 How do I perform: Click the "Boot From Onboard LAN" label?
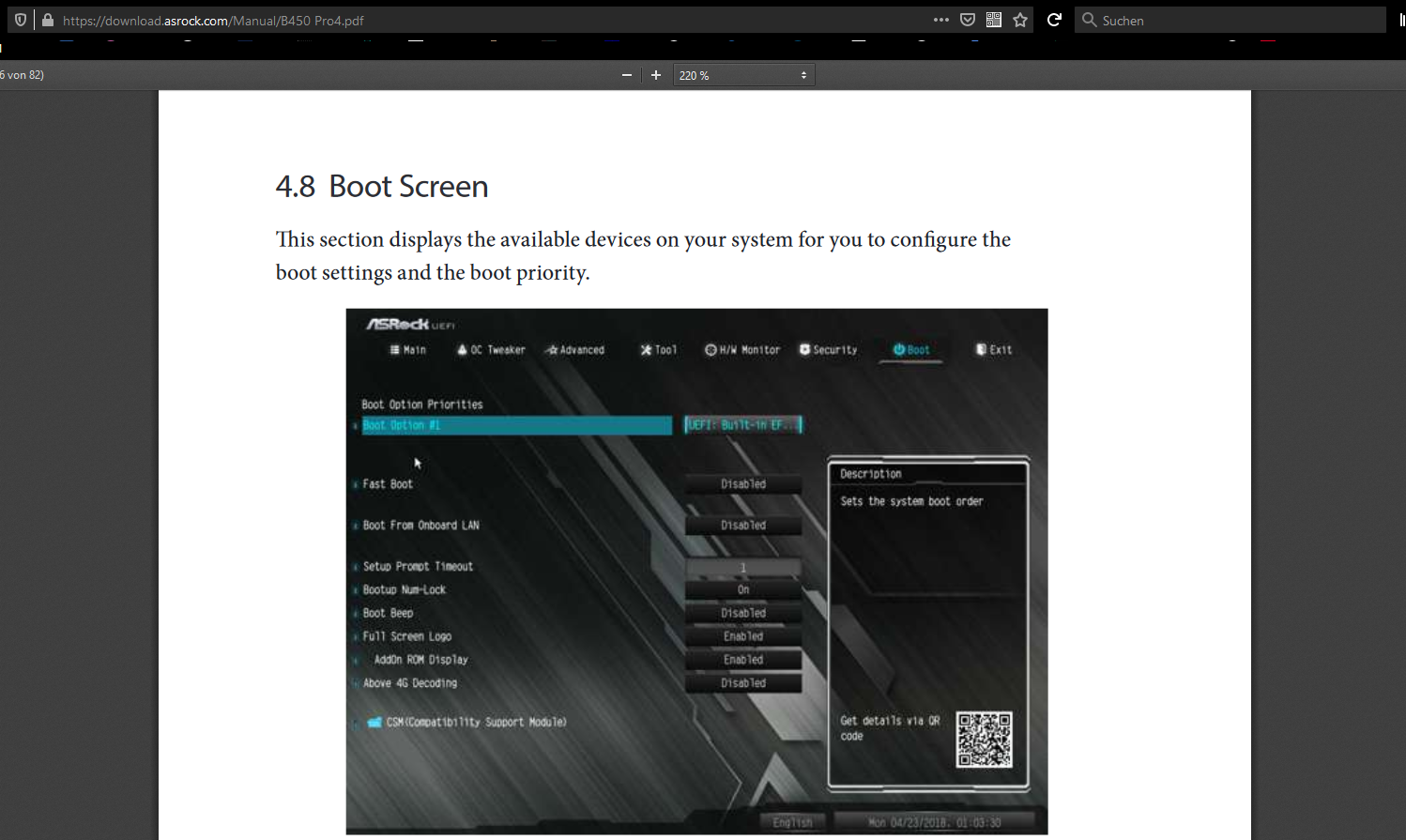click(420, 526)
